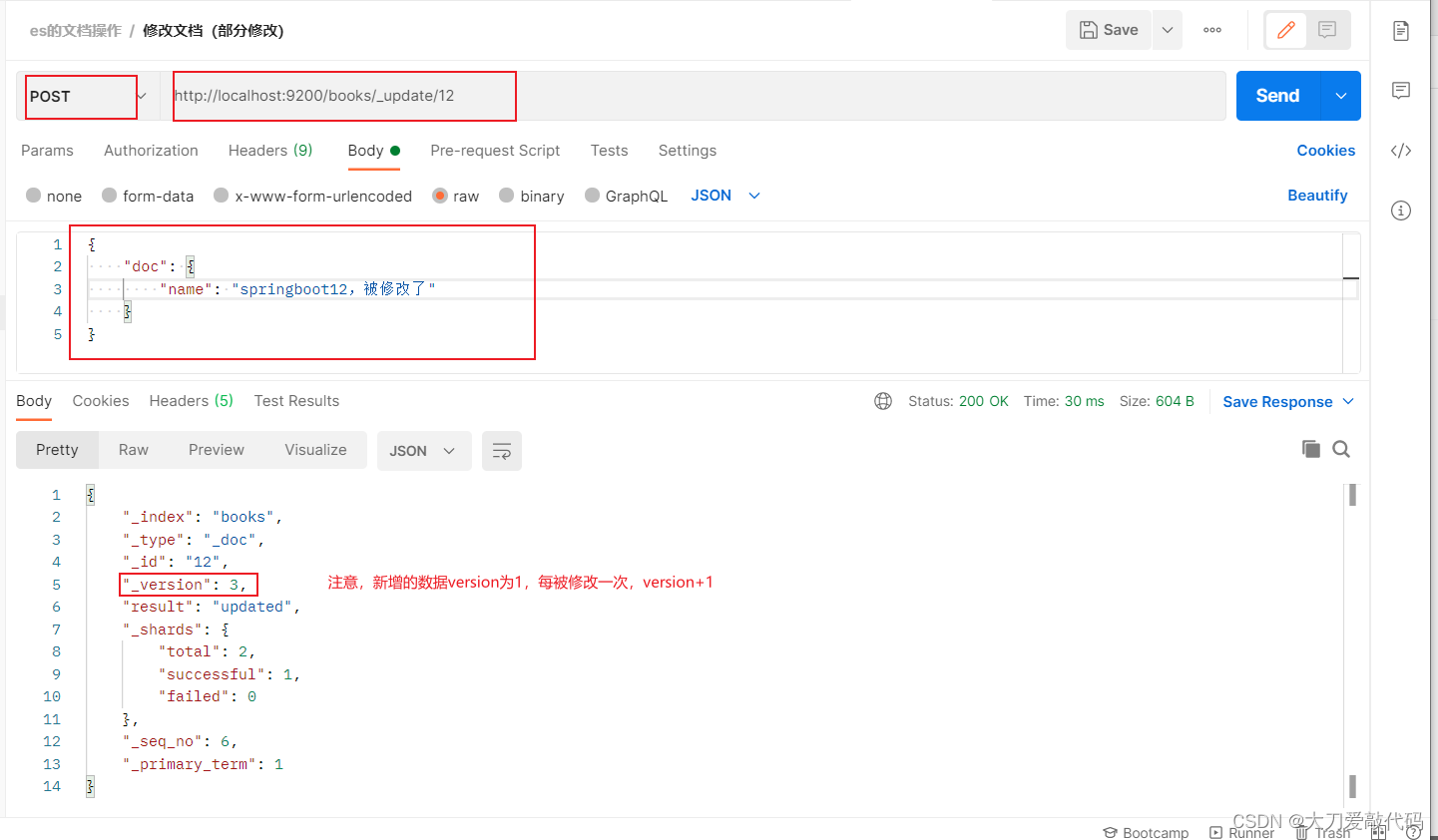Click the Save button
Screen dimensions: 1438x840
(x=1109, y=30)
